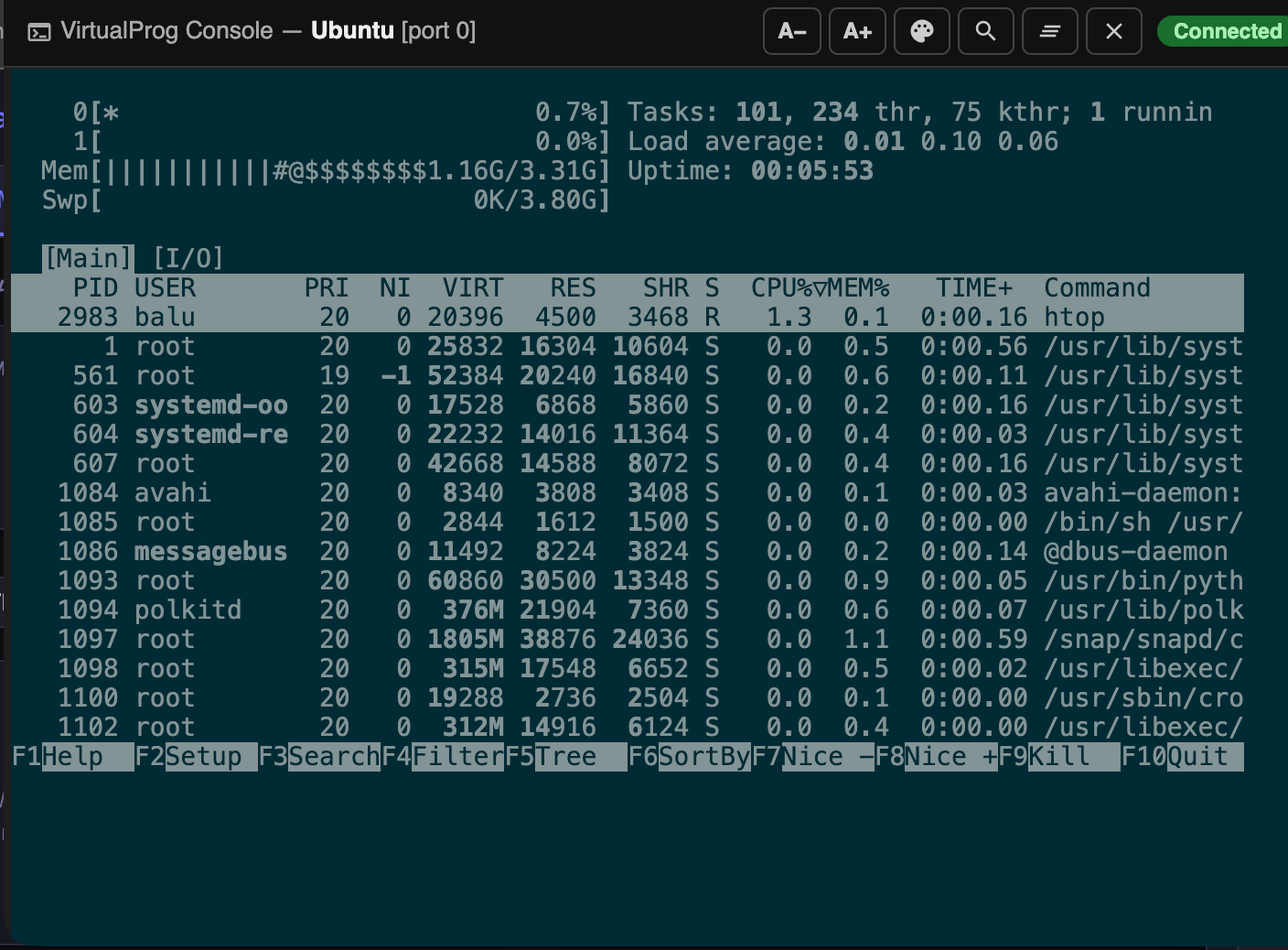Screen dimensions: 1288x950
Task: Decrease console font size with A− button
Action: pos(792,31)
